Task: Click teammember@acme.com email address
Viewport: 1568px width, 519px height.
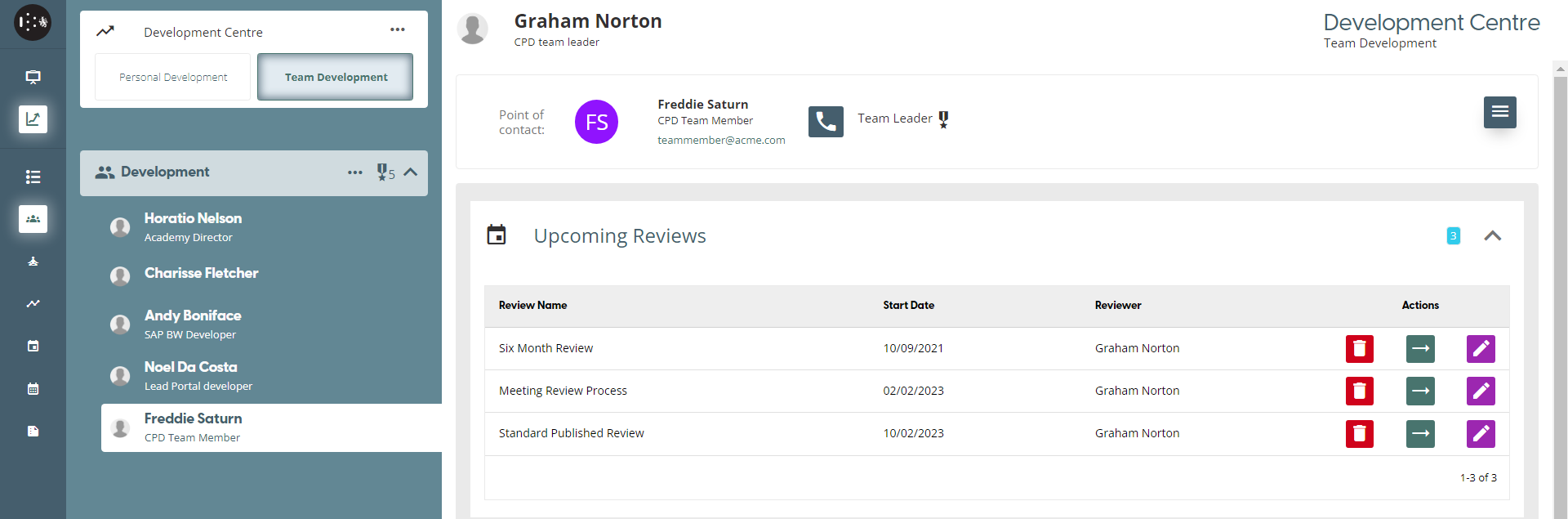Action: point(721,141)
